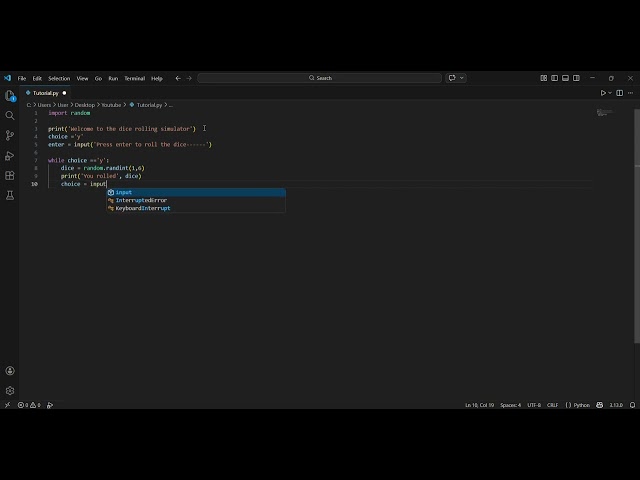
Task: Open the Run and Debug view
Action: [10, 156]
